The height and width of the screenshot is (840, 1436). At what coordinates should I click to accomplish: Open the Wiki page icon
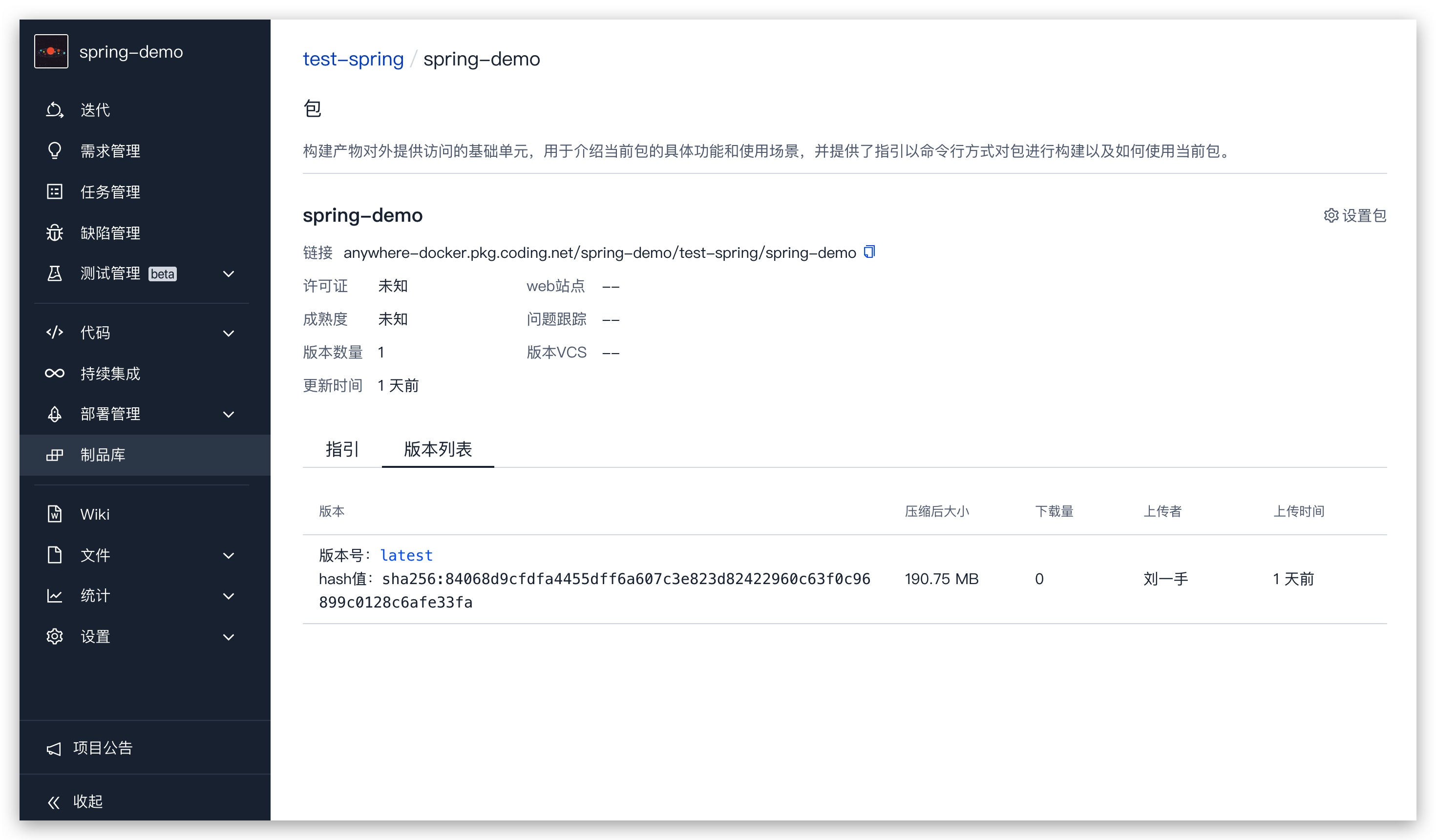pos(54,514)
